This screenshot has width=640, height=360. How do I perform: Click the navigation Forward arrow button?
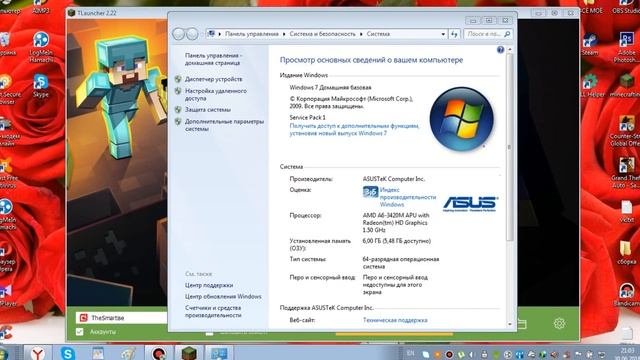pos(192,34)
